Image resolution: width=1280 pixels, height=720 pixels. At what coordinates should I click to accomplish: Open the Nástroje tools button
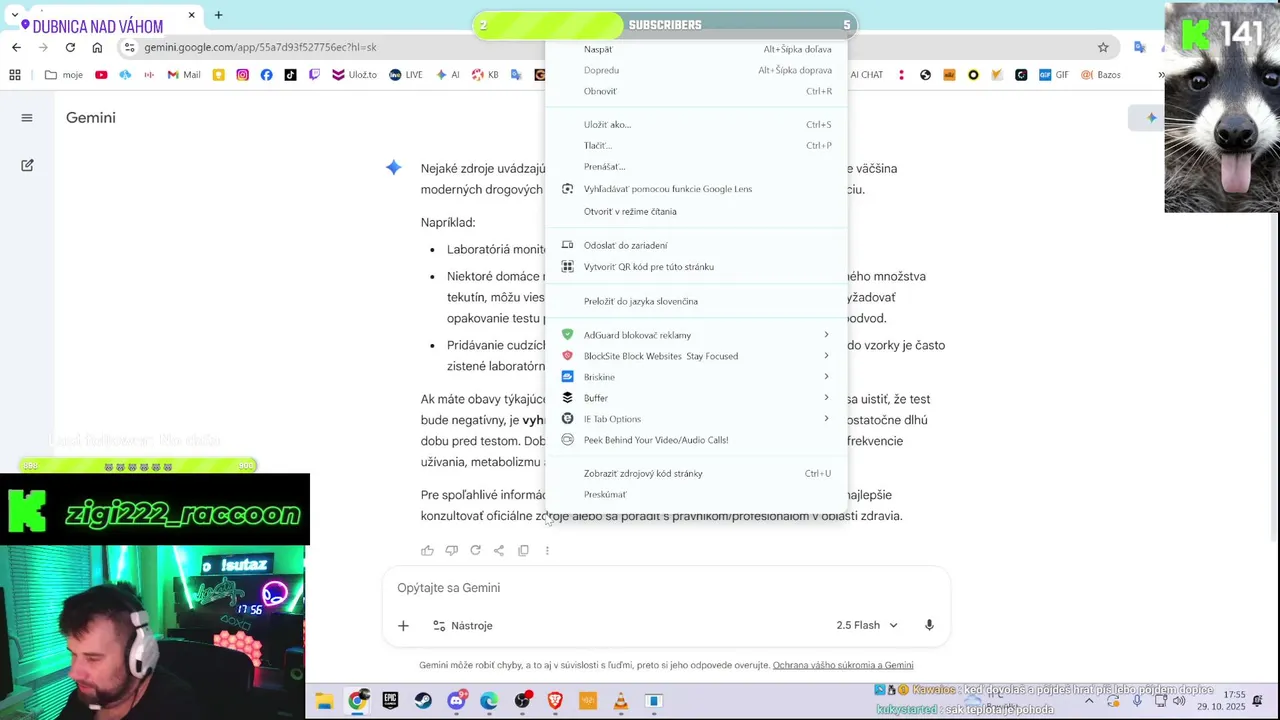tap(462, 626)
